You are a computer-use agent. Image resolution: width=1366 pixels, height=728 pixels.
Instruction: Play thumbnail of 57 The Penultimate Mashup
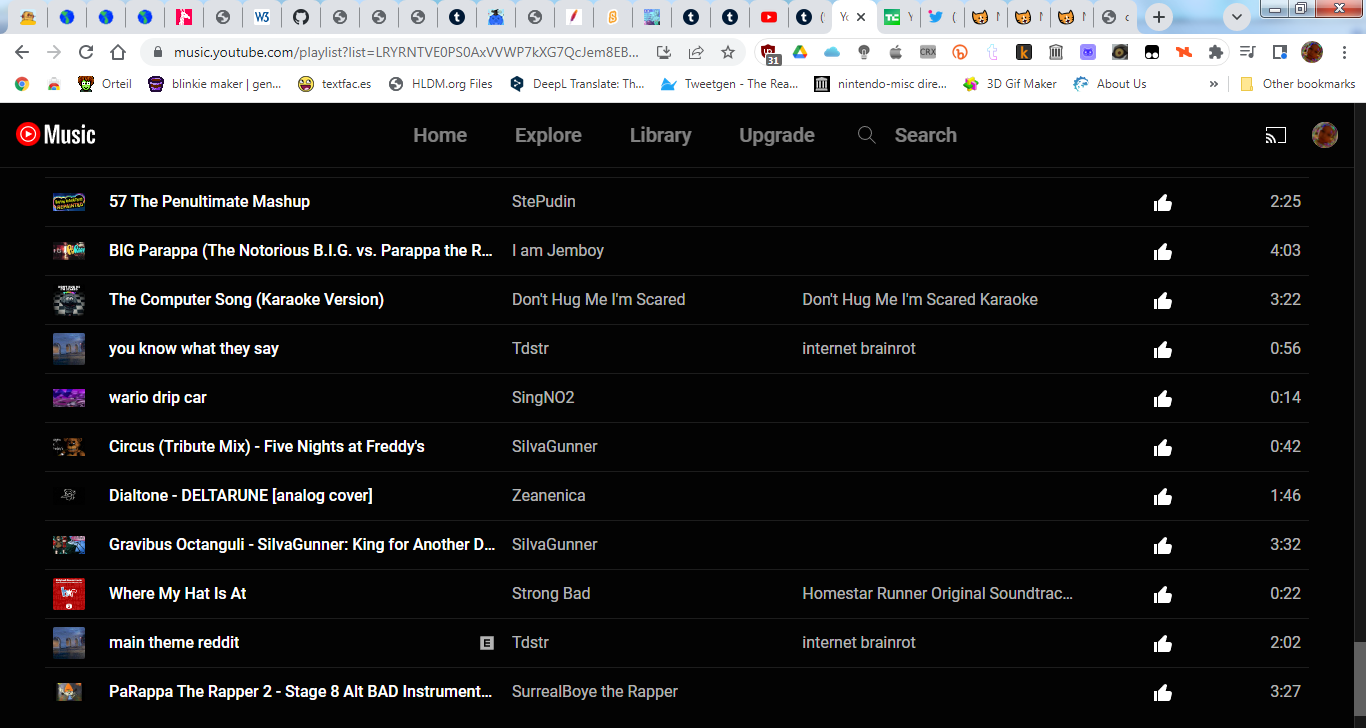pos(69,202)
